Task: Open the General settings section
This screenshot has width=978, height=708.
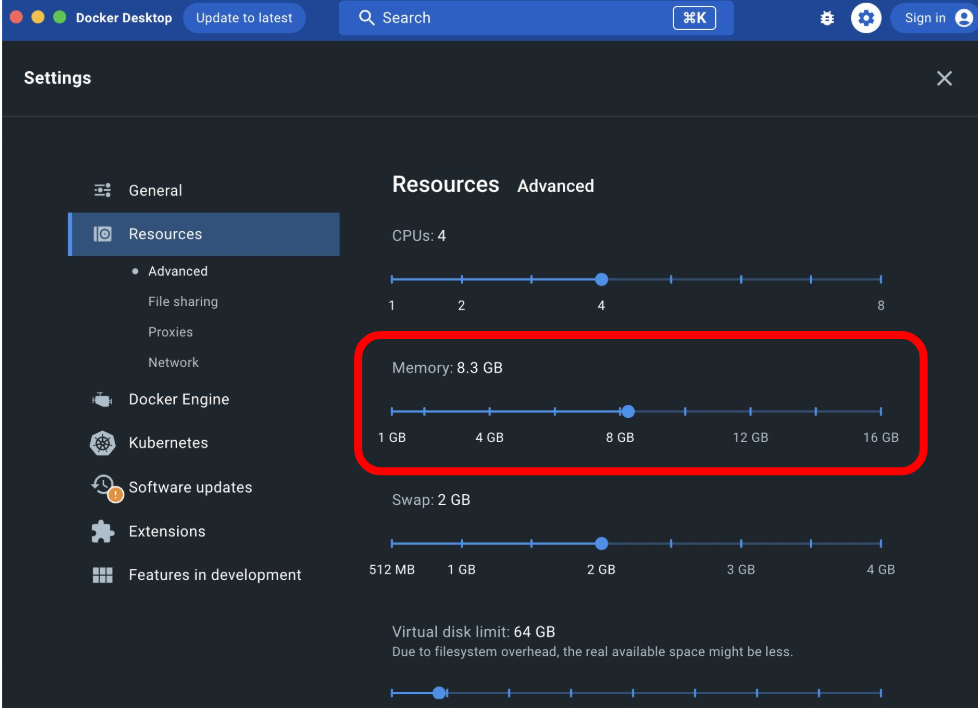Action: [x=204, y=190]
